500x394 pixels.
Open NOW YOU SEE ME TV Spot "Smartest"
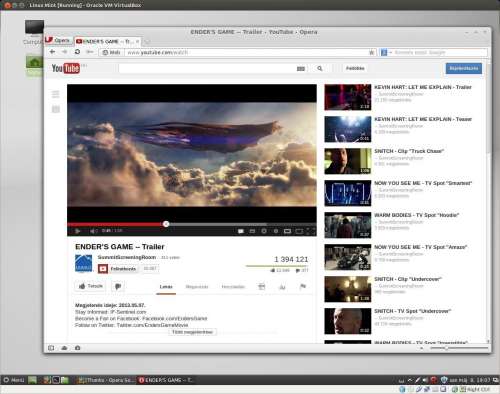(423, 183)
